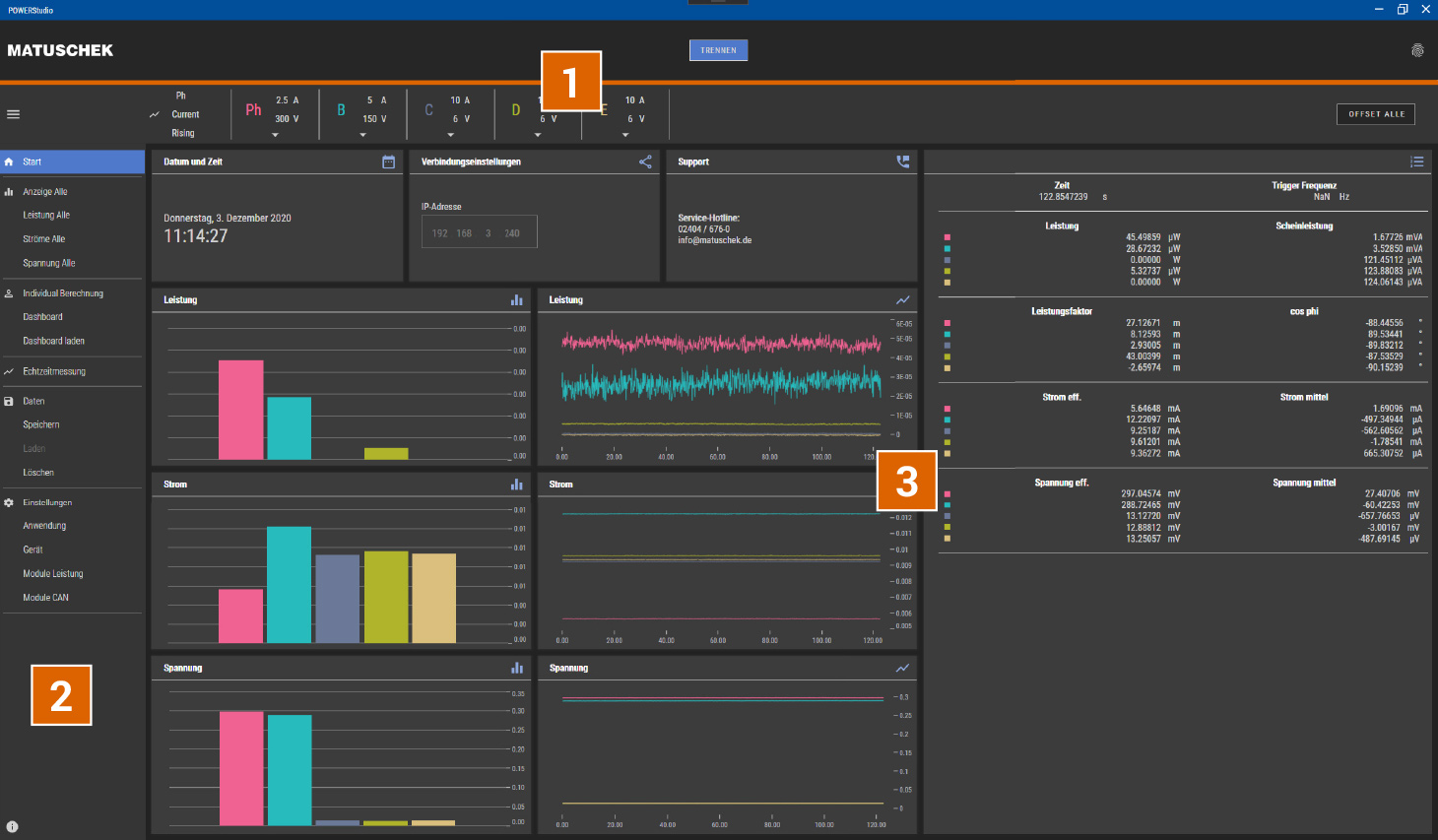Open Spannung Alle in sidebar

(49, 263)
